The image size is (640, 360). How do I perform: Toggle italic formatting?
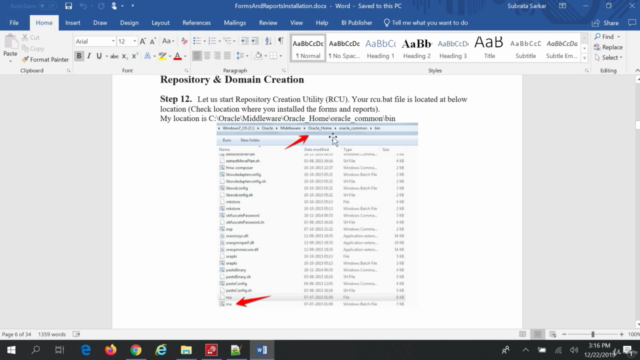click(x=89, y=56)
